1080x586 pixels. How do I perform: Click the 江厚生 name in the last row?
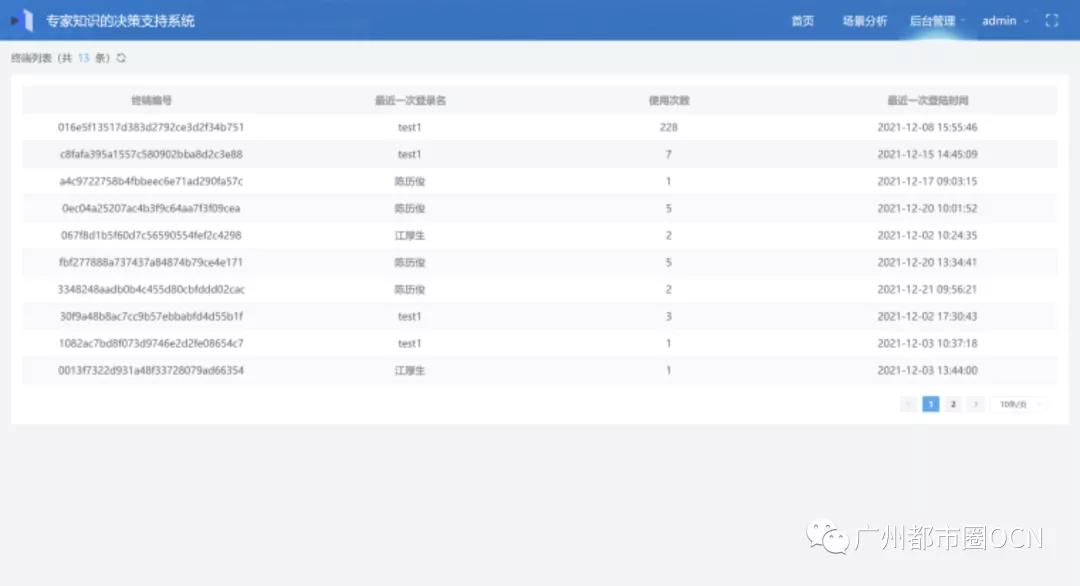pos(410,370)
